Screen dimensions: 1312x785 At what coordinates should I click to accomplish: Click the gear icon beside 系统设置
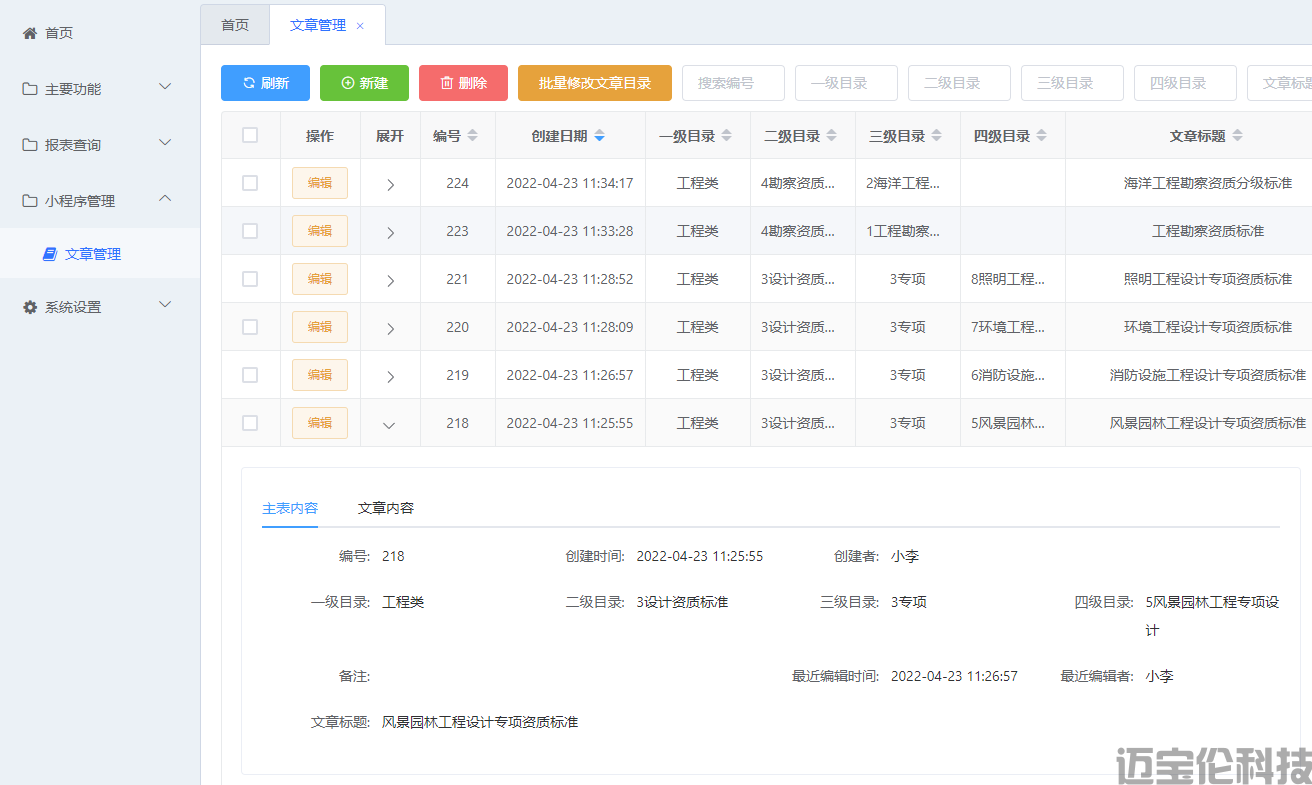click(x=30, y=307)
